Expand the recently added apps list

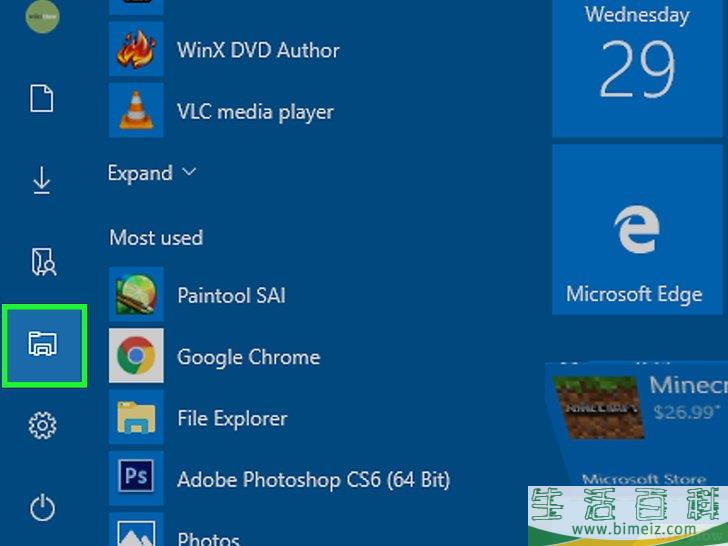pyautogui.click(x=152, y=173)
